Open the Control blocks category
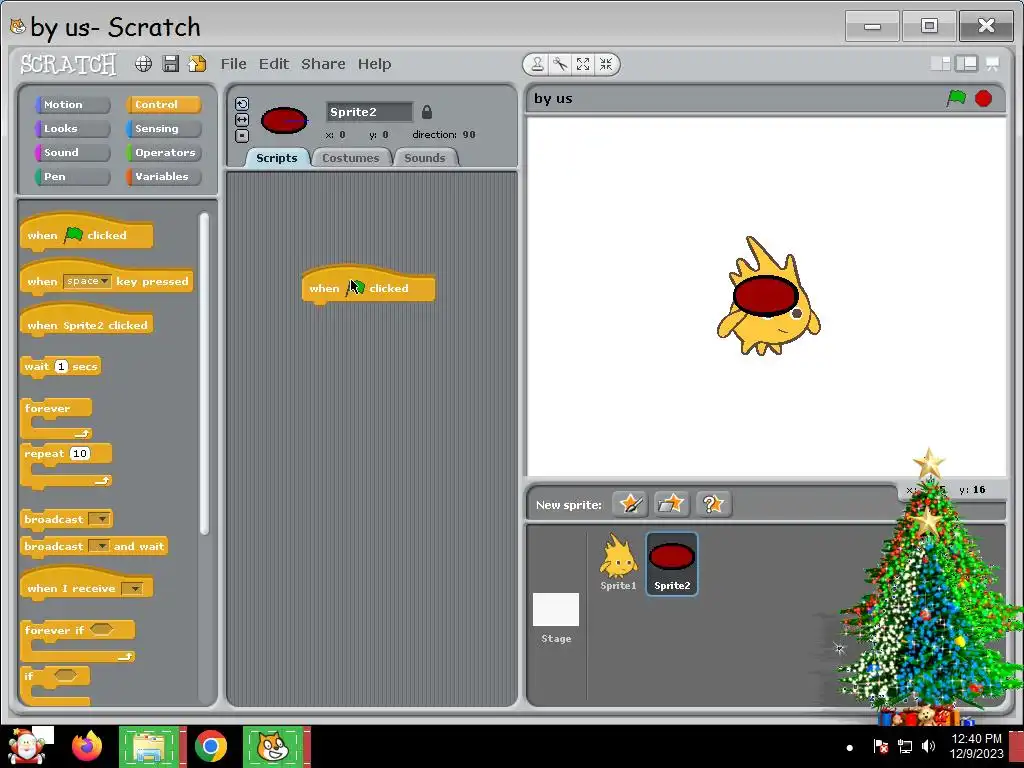The image size is (1024, 768). (163, 104)
